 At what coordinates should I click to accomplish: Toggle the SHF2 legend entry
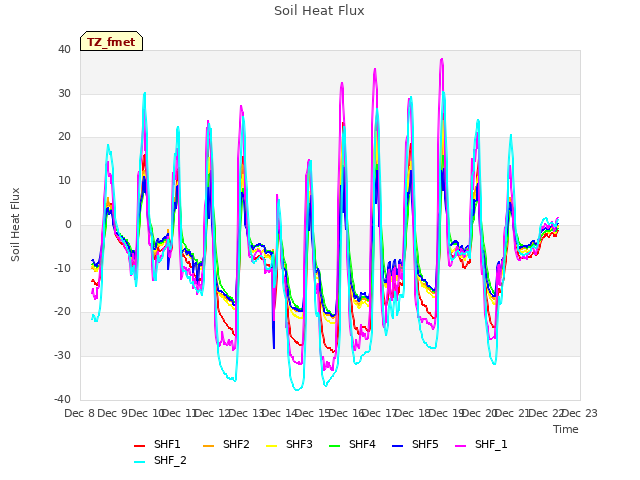point(226,444)
